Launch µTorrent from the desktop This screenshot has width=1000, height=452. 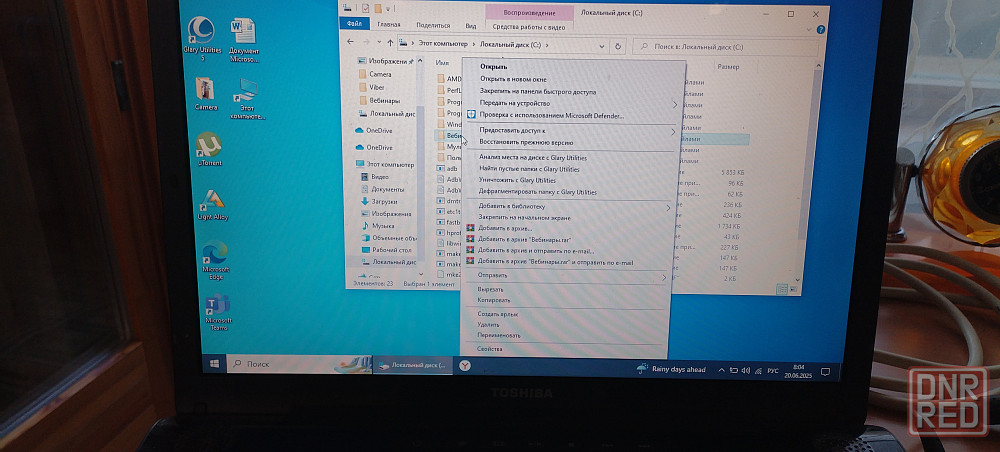click(209, 149)
